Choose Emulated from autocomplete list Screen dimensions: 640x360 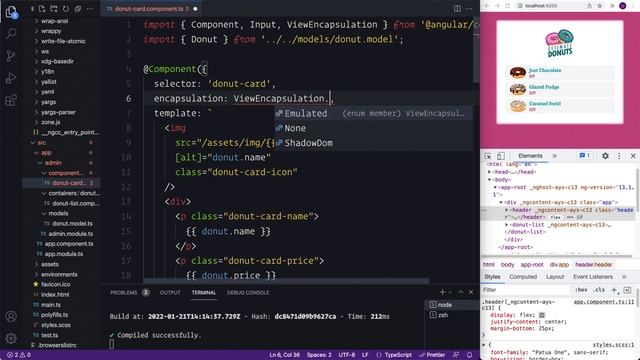point(373,113)
